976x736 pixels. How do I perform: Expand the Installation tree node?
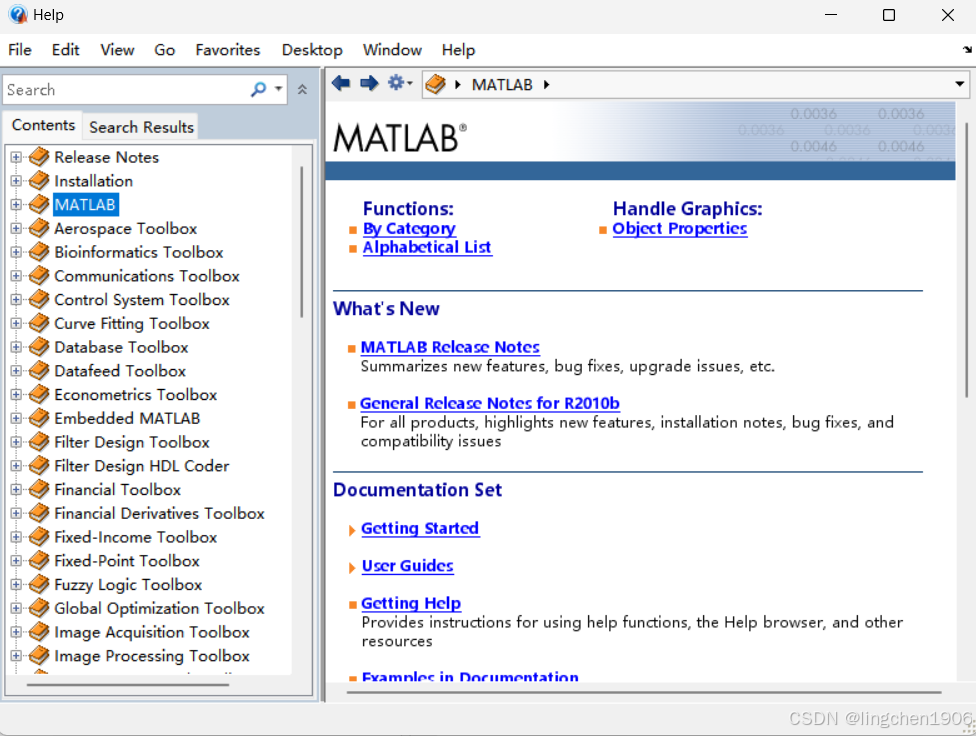point(16,181)
